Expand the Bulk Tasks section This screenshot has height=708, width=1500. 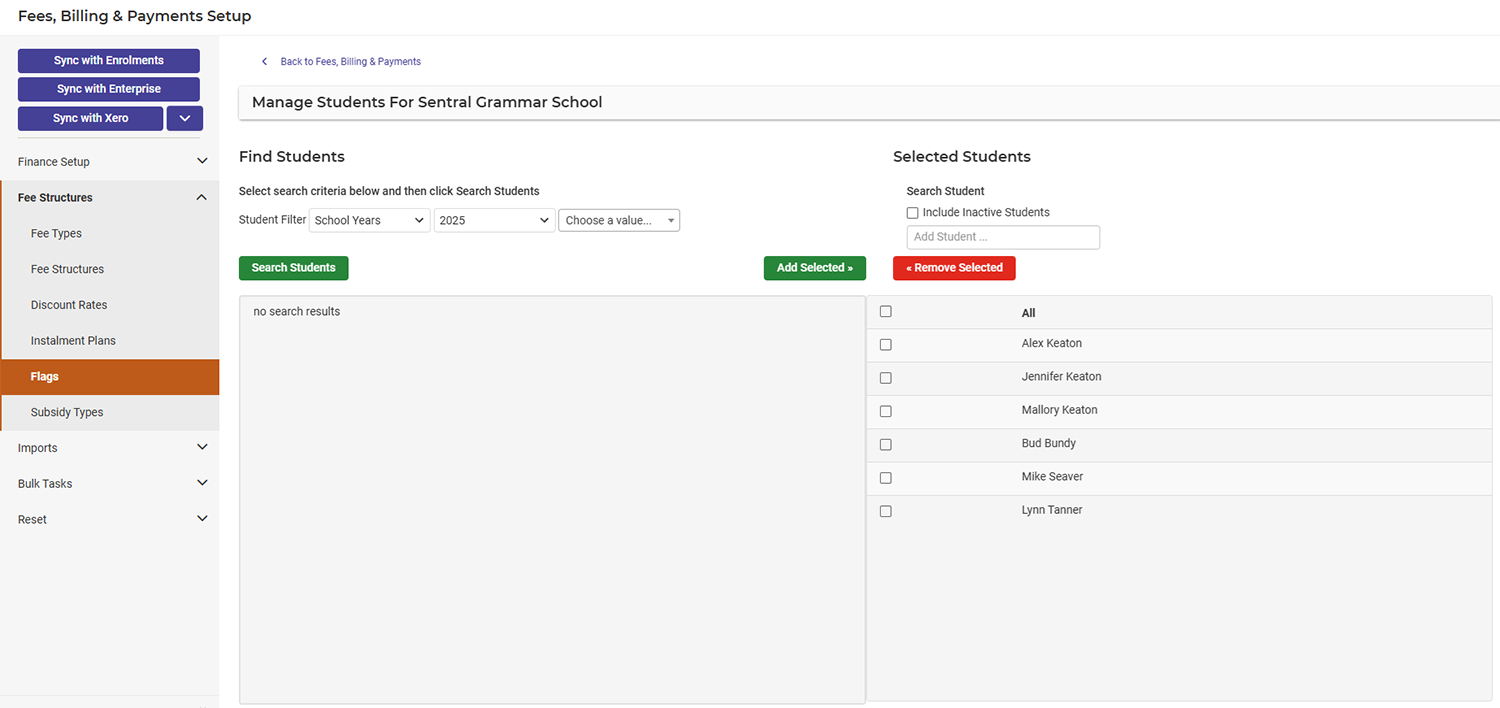point(110,483)
